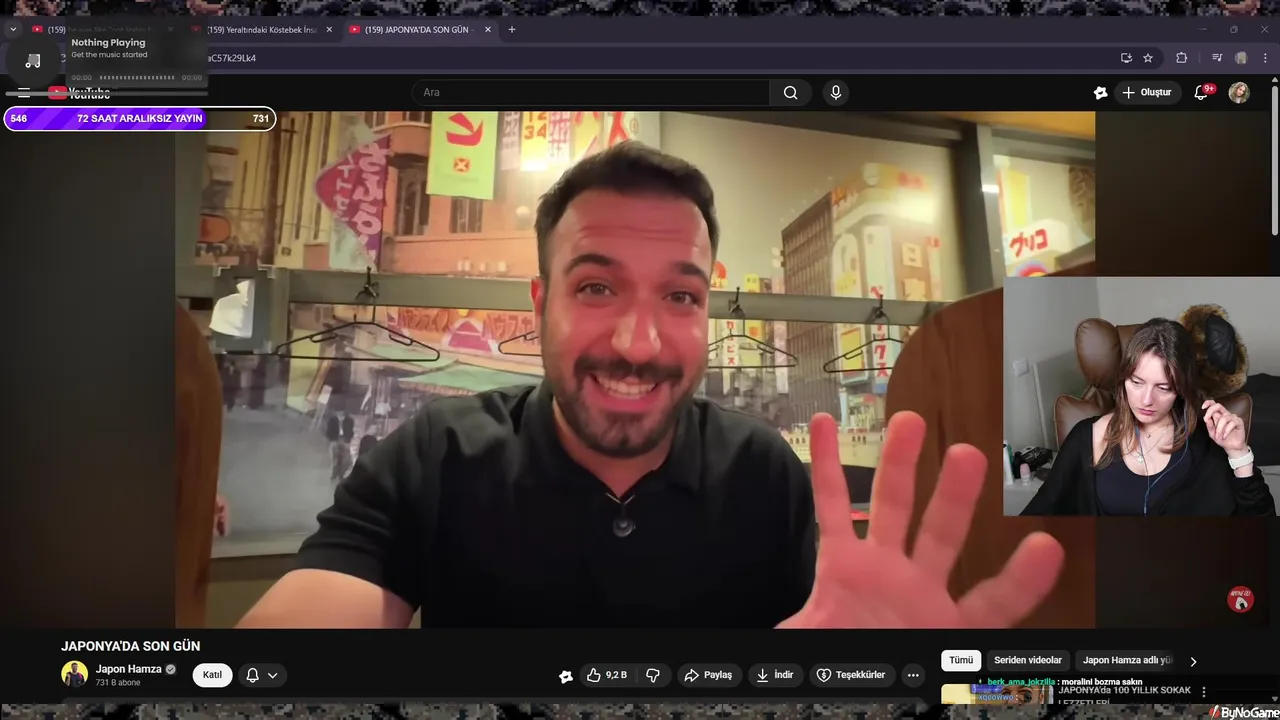Toggle the channel notification bell

click(253, 675)
